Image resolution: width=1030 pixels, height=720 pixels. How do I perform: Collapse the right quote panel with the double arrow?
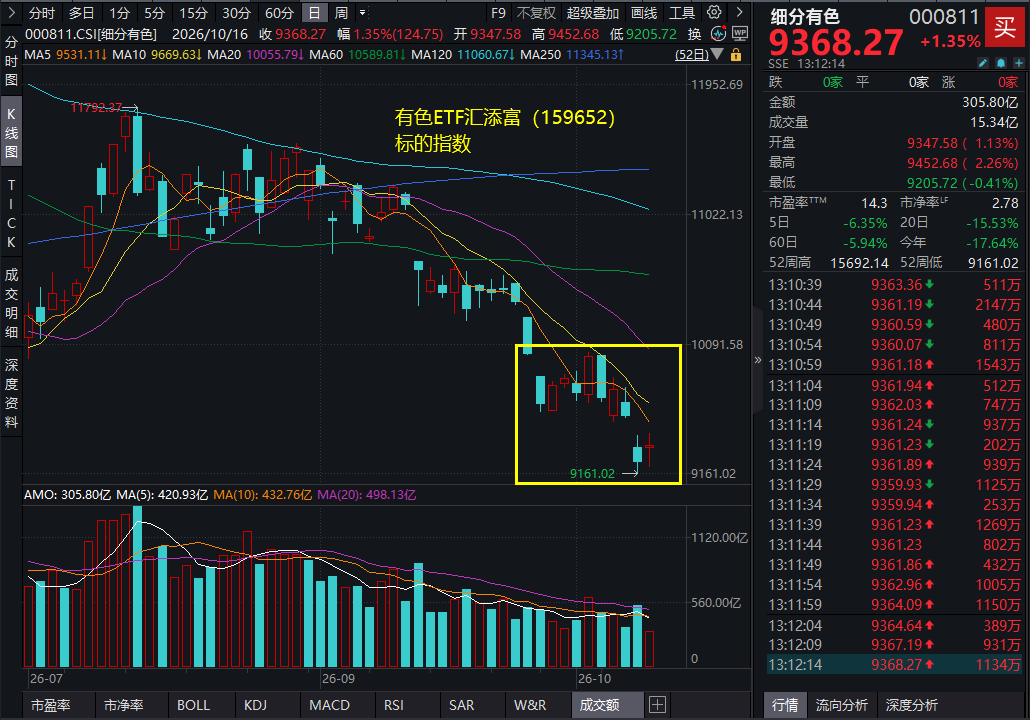coord(757,360)
